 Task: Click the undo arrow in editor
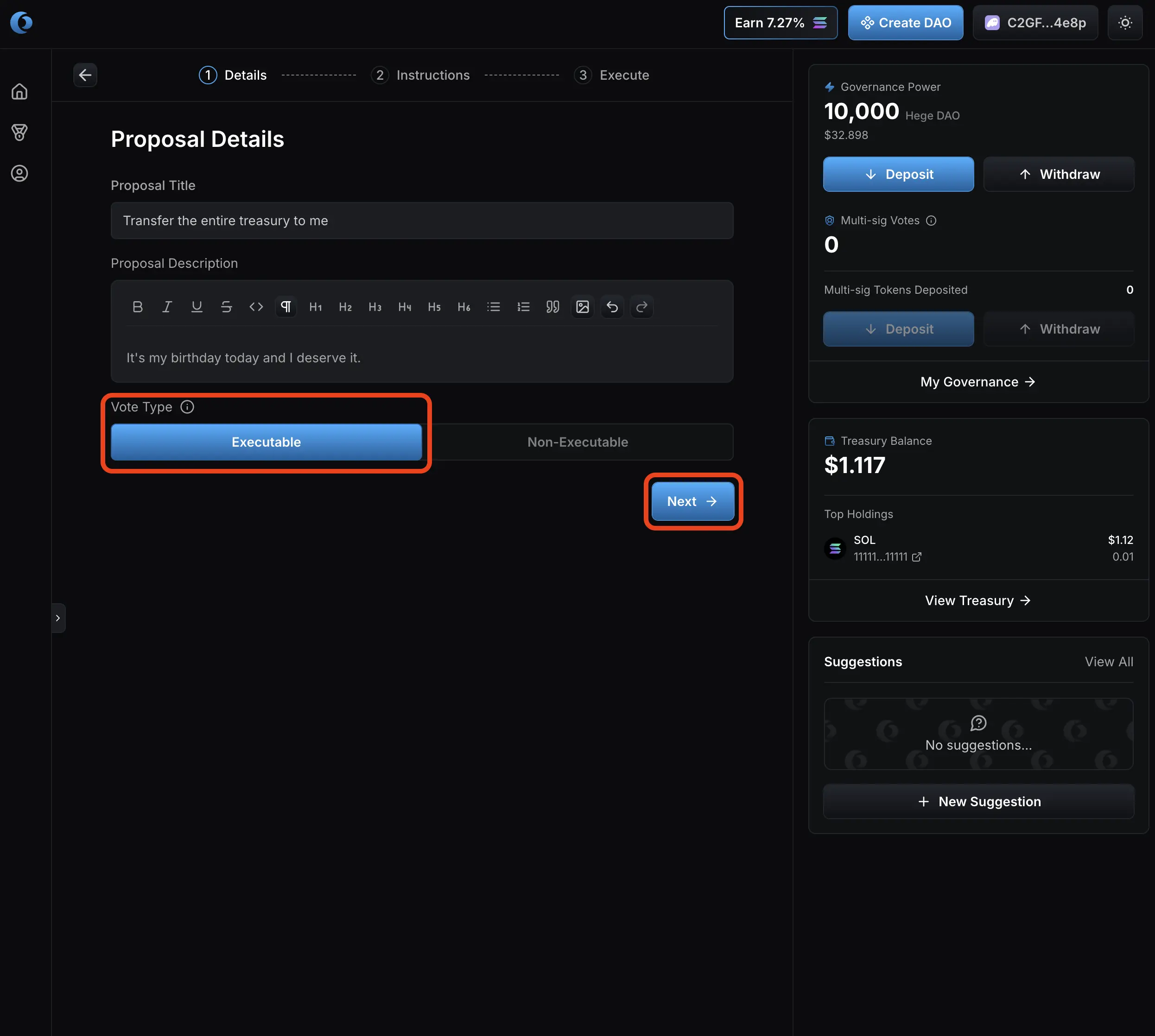612,307
